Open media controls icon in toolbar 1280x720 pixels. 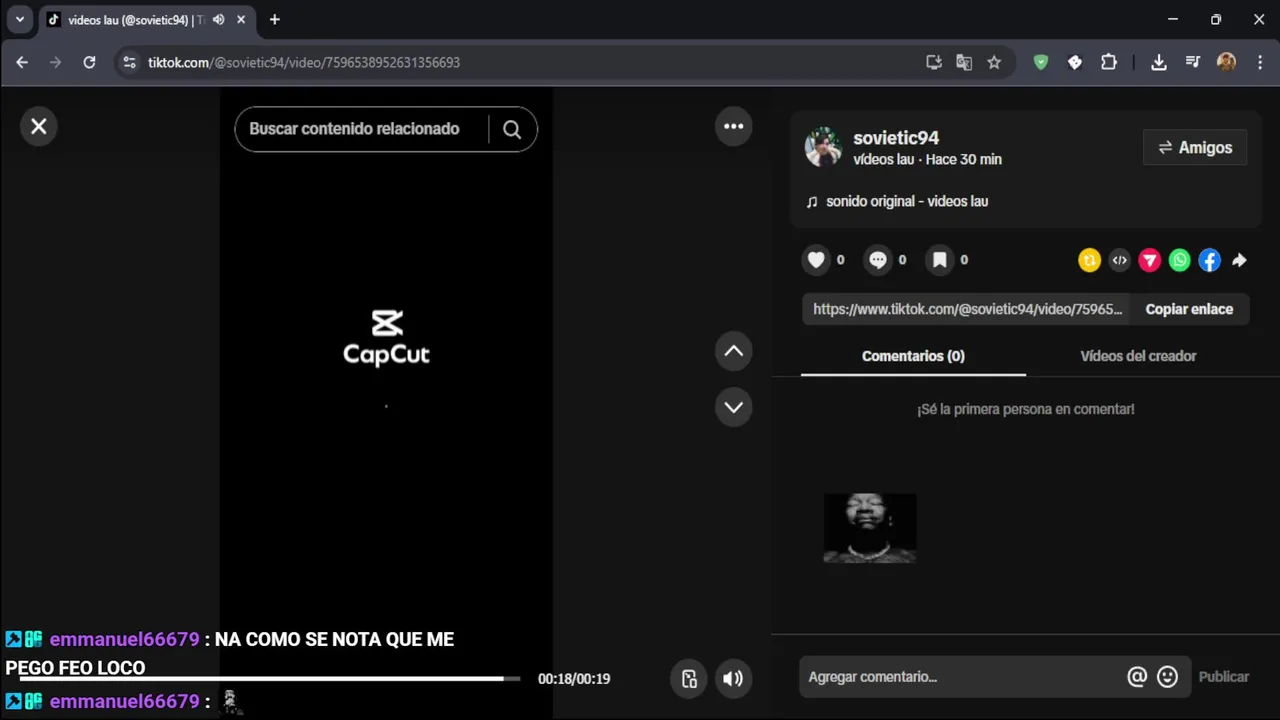[1193, 62]
